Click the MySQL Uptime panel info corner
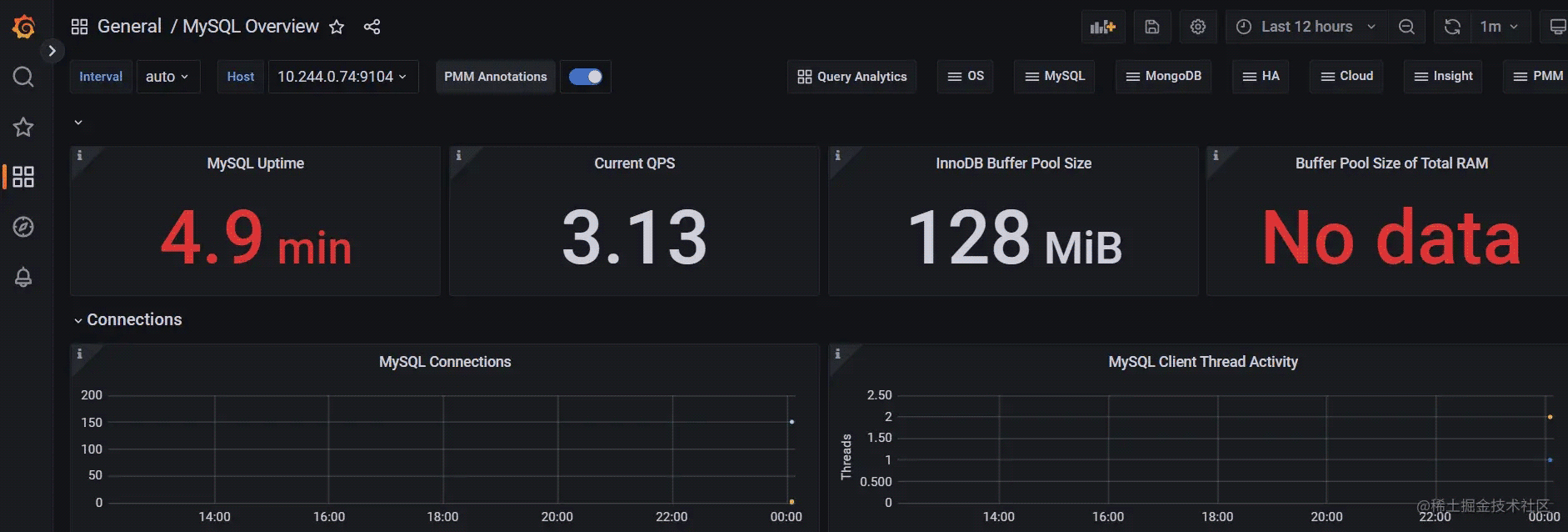The image size is (1568, 532). [x=80, y=155]
